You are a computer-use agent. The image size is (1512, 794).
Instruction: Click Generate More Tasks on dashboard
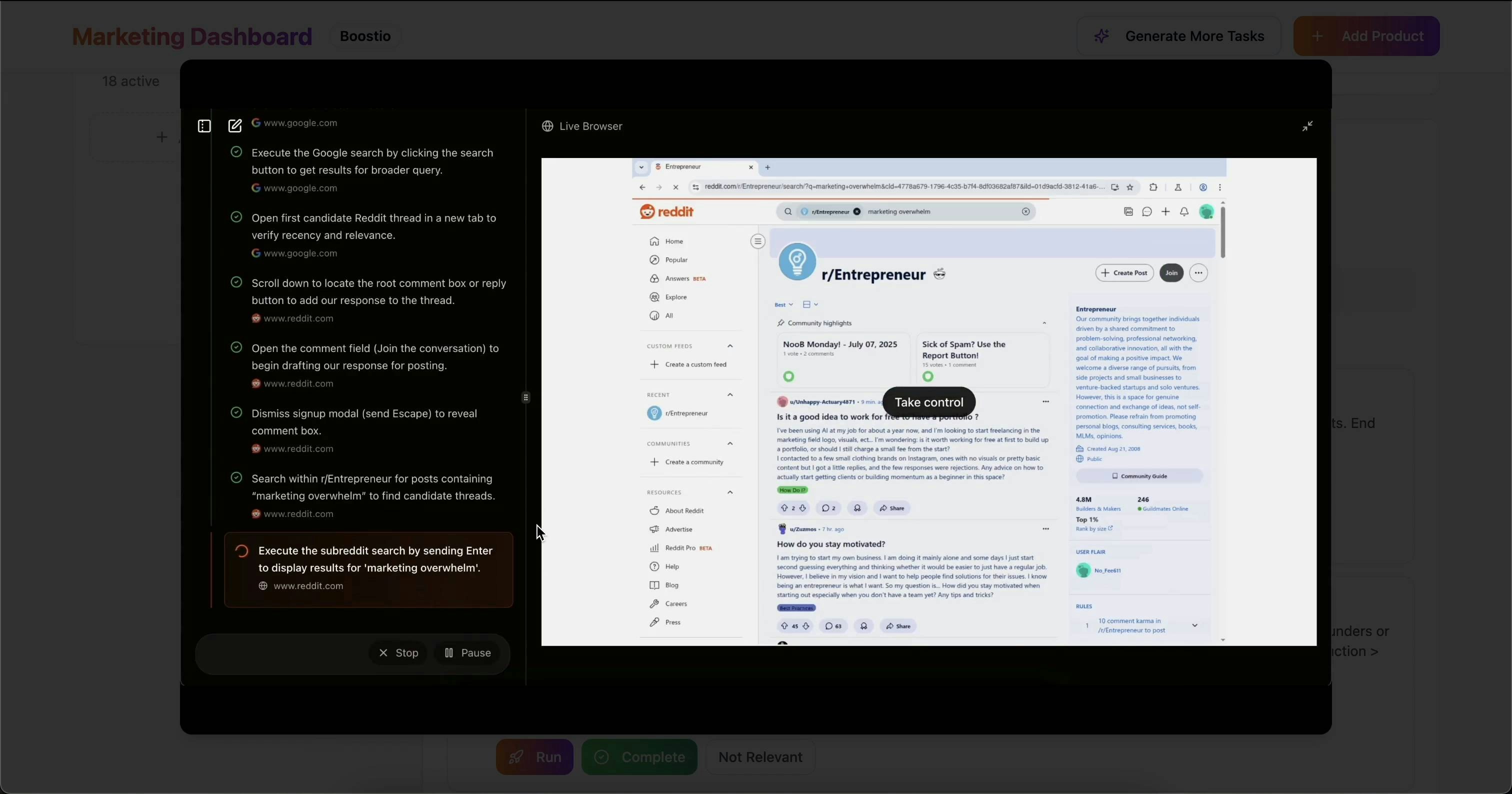(x=1178, y=36)
